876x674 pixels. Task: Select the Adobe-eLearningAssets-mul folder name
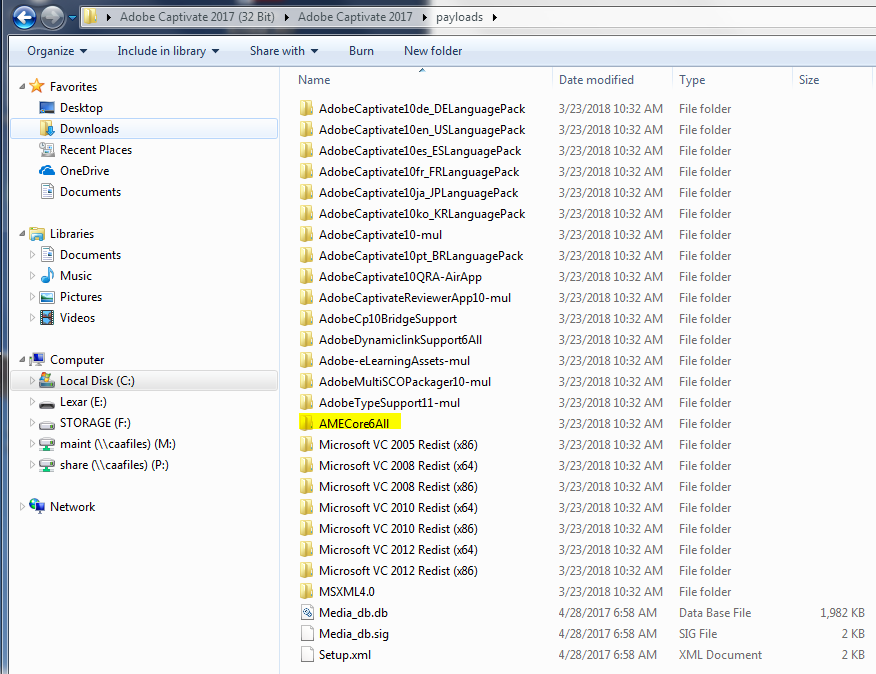[x=394, y=360]
